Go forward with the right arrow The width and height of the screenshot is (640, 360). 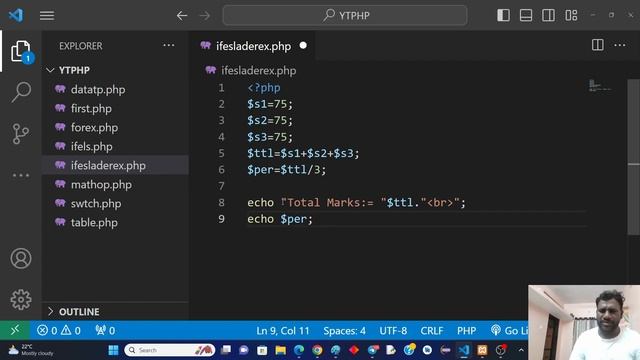205,16
